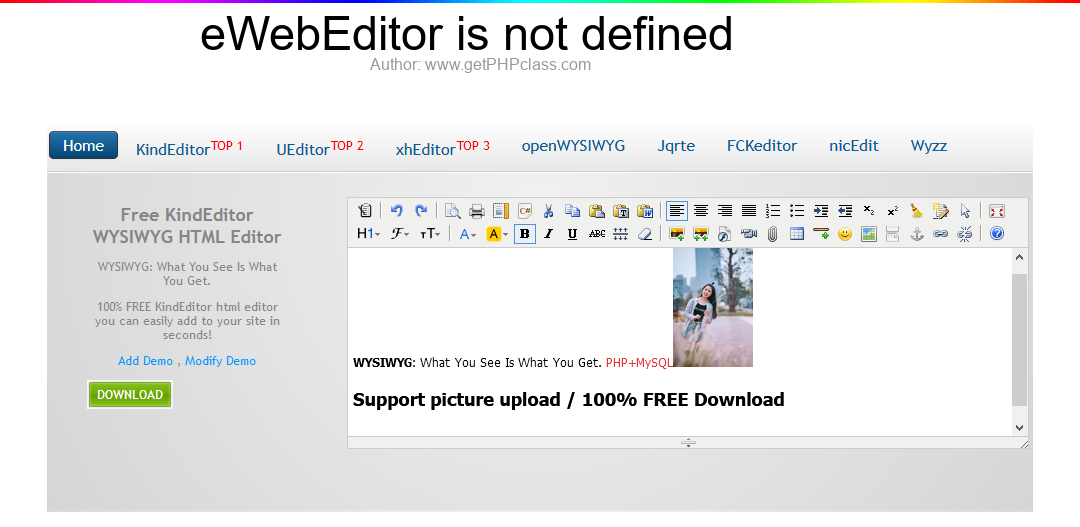Click the Select all cursor icon

(x=964, y=211)
